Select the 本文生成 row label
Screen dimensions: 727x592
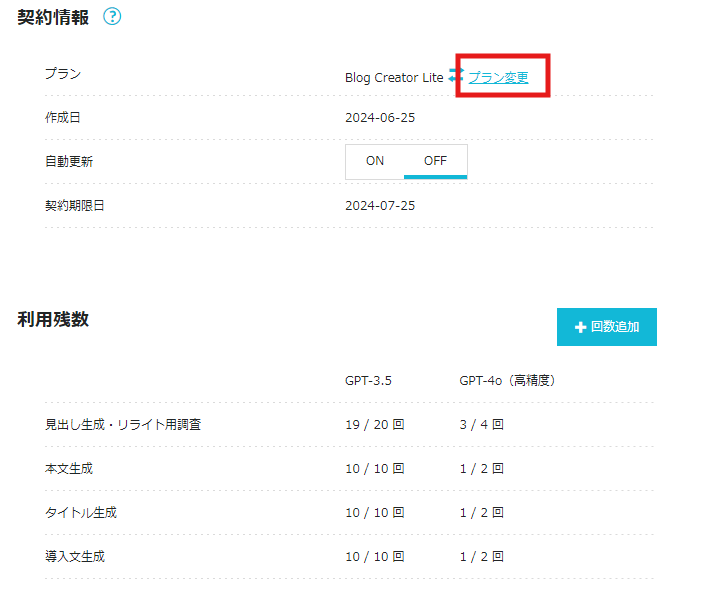(69, 469)
